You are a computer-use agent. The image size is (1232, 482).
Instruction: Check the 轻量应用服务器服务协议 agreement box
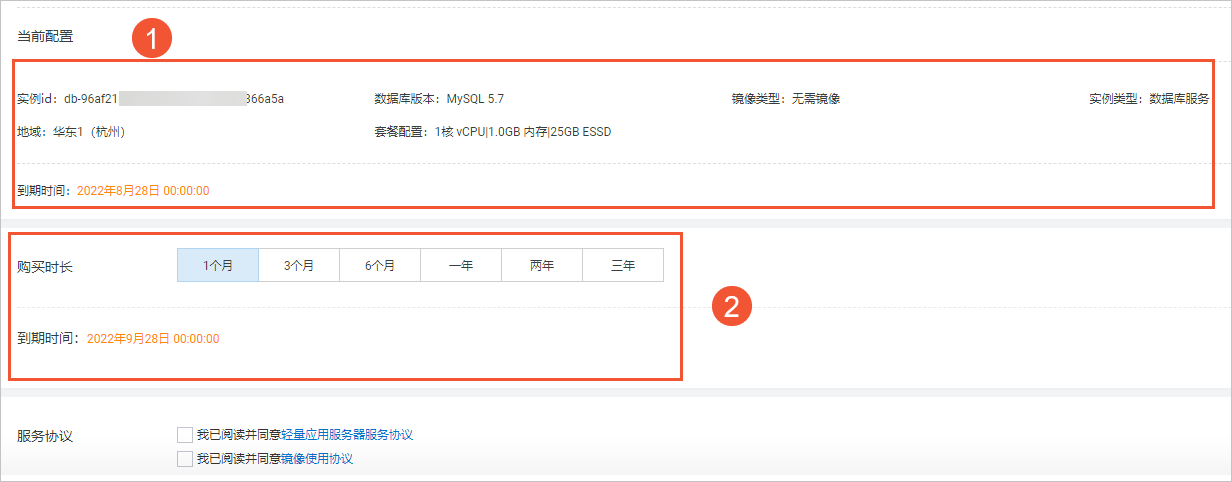click(x=184, y=435)
